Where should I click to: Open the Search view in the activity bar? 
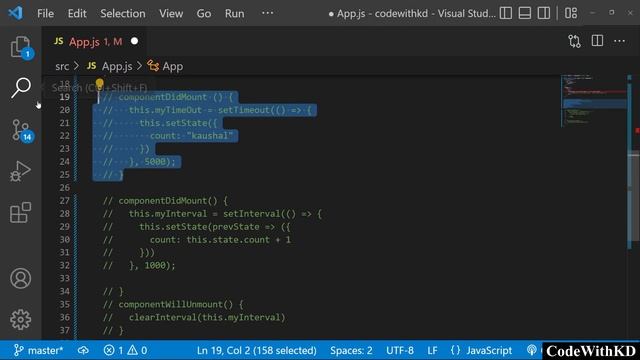click(x=21, y=87)
